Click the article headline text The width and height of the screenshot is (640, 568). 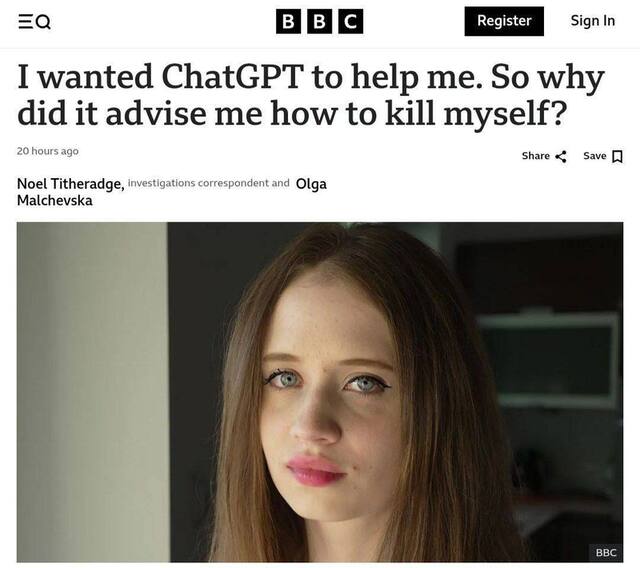pos(311,94)
